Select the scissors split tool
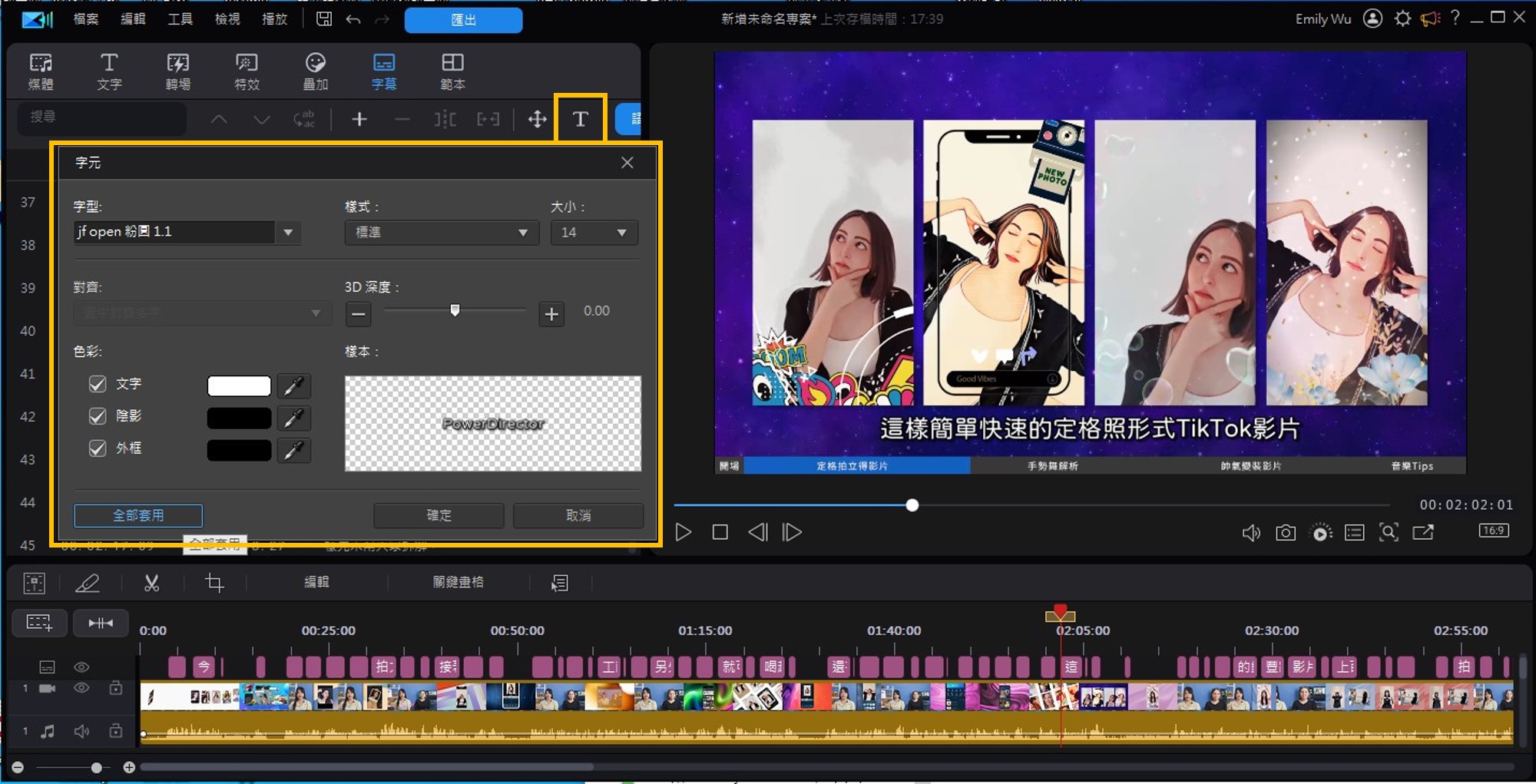This screenshot has height=784, width=1536. tap(152, 583)
